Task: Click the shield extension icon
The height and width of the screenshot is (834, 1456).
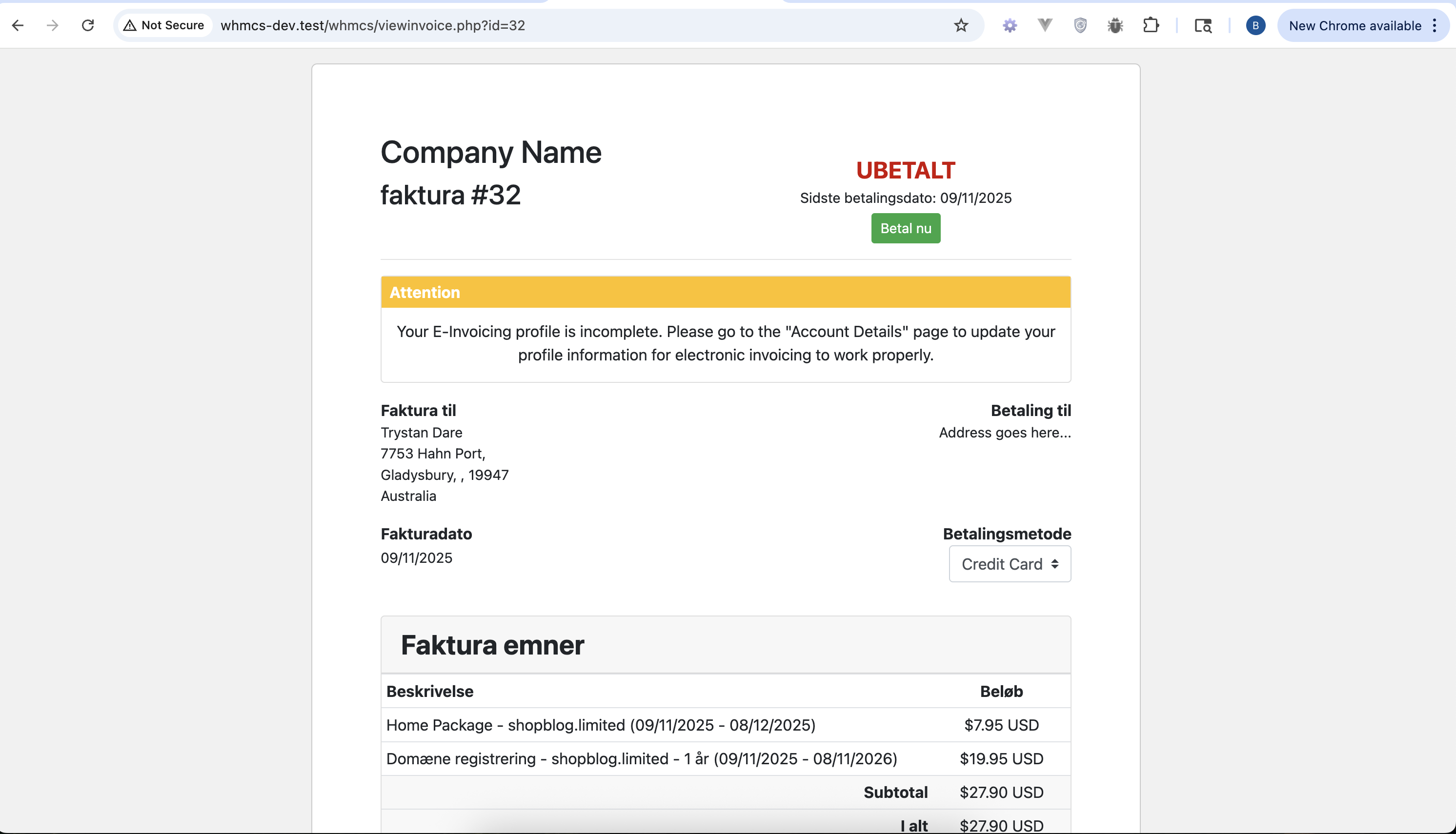Action: point(1080,25)
